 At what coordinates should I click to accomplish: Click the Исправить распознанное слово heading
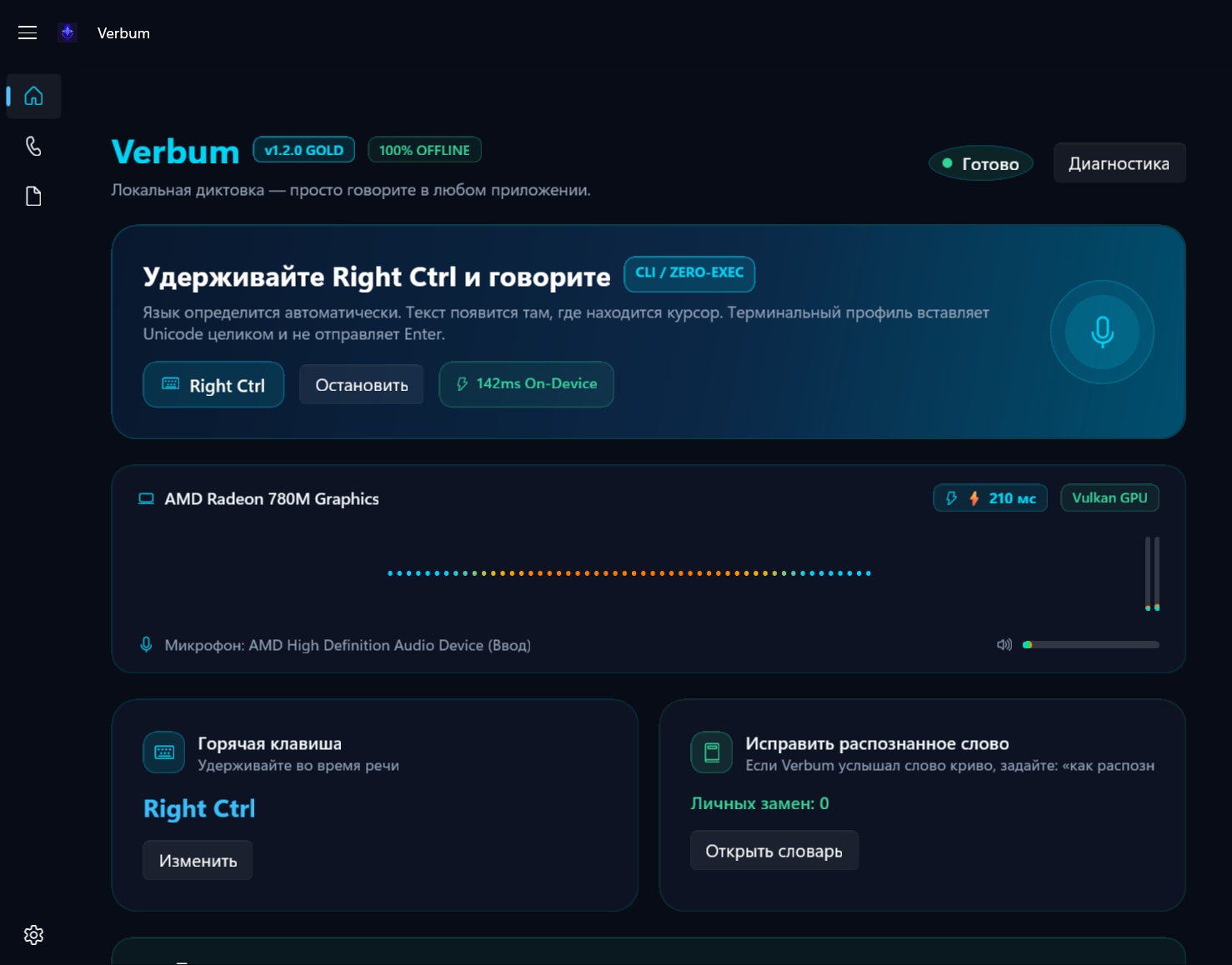[x=877, y=743]
